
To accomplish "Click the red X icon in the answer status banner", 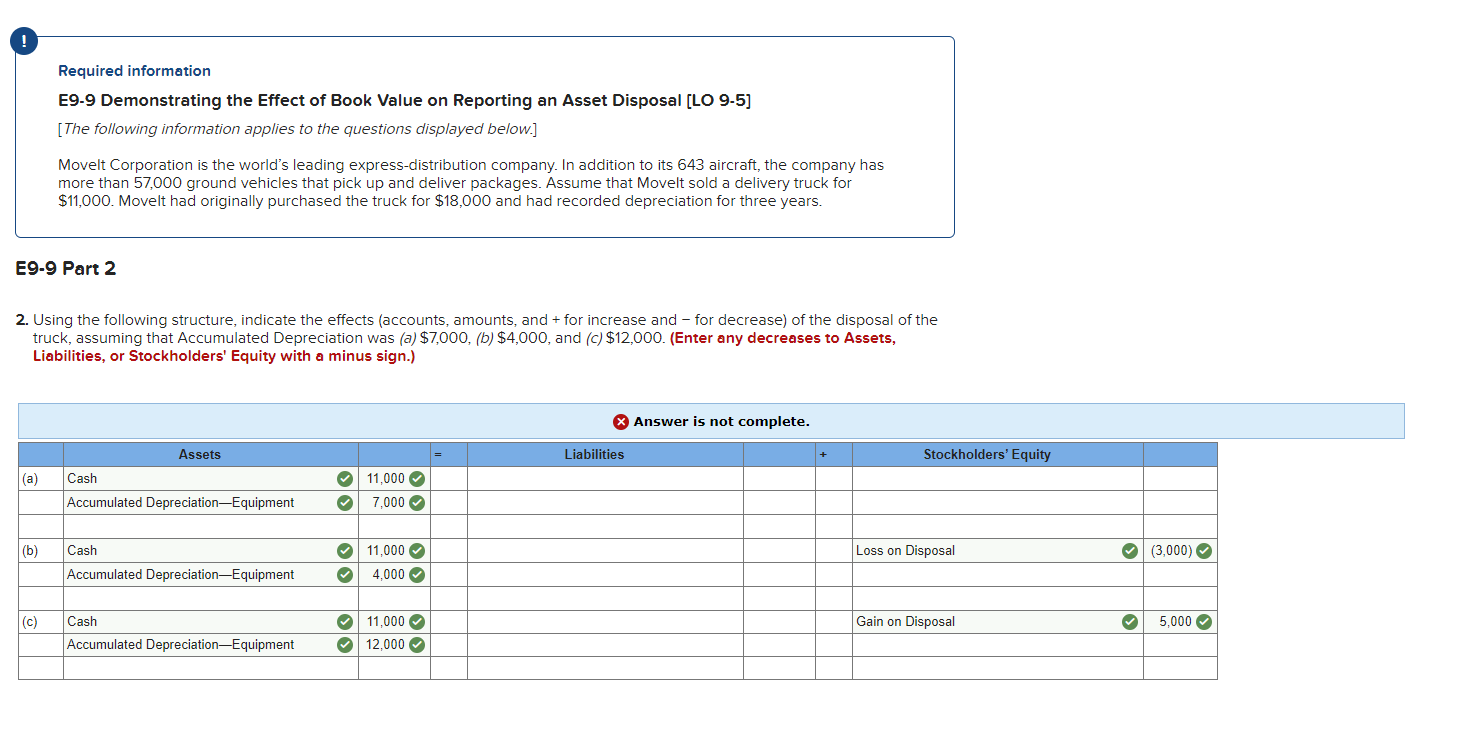I will pos(620,421).
